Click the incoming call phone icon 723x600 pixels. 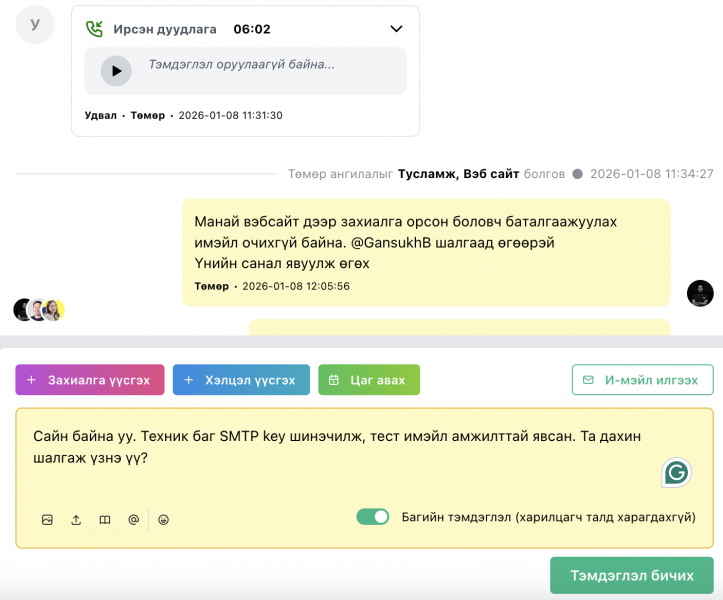coord(95,29)
